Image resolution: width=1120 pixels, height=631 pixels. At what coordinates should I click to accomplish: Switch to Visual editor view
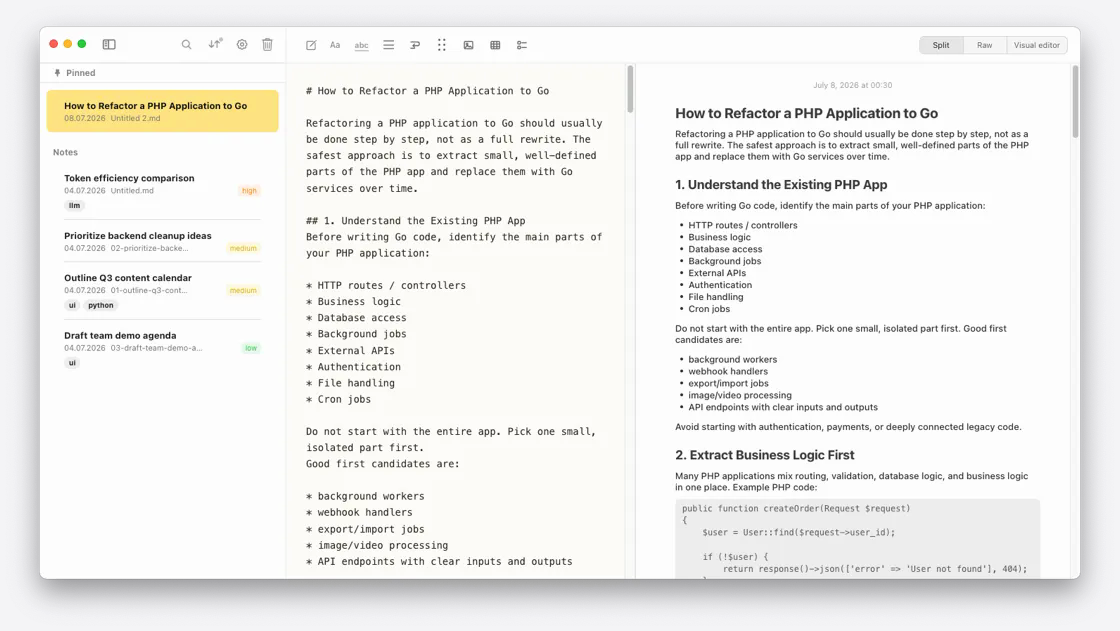point(1036,45)
